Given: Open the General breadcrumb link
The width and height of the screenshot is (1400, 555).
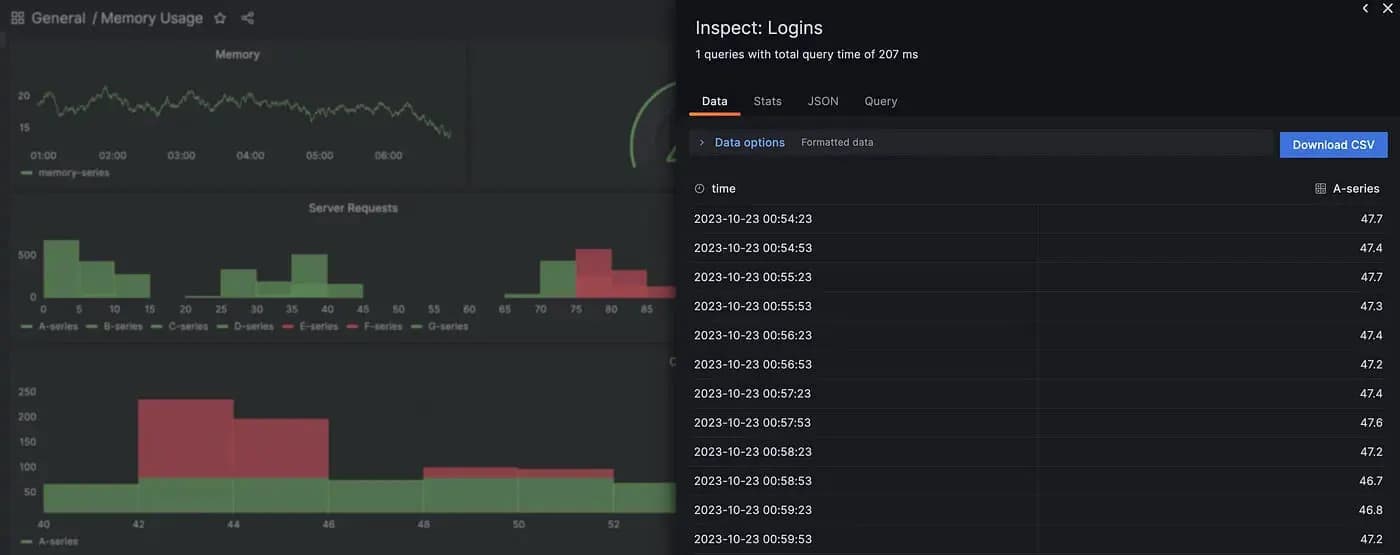Looking at the screenshot, I should [x=58, y=18].
